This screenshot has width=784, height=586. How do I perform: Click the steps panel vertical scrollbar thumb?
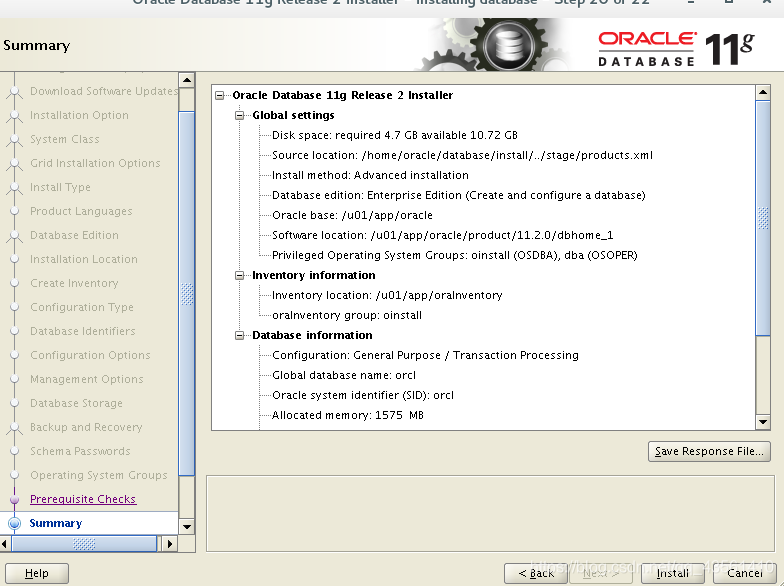click(x=186, y=294)
